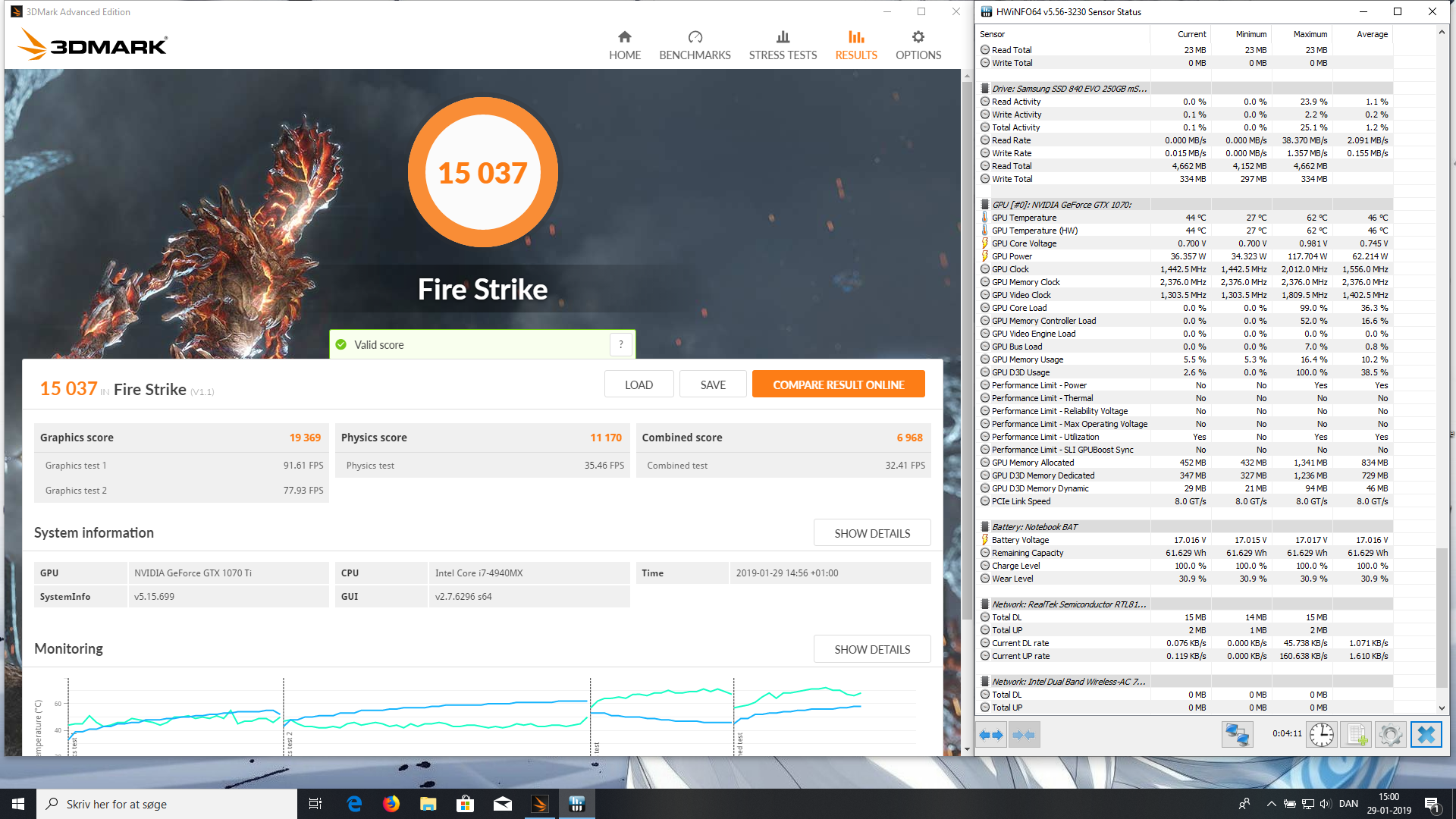
Task: Open HWiNFO remote network monitoring icon
Action: tap(1237, 734)
